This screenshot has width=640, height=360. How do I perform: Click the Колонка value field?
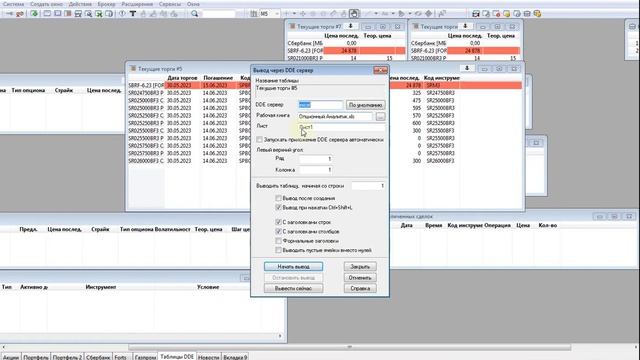pos(316,170)
